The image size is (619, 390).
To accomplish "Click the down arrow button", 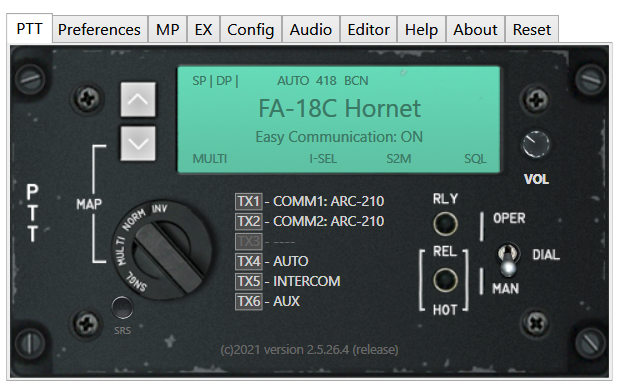I will (138, 143).
